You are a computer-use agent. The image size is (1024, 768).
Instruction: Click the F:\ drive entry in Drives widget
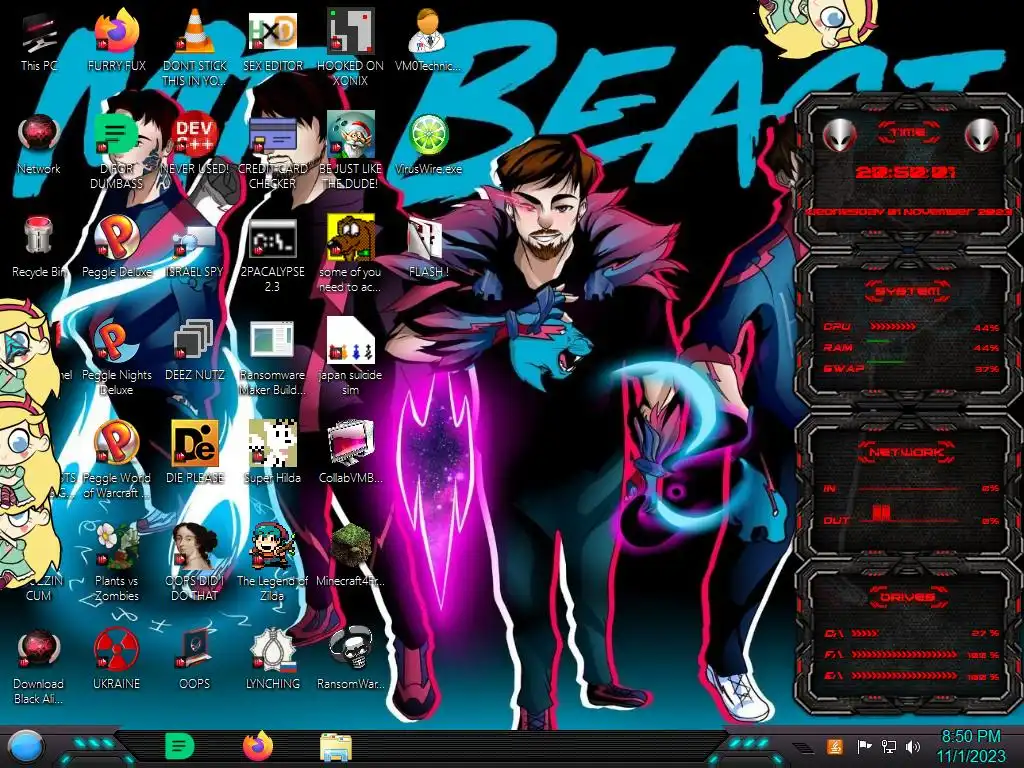tap(912, 654)
